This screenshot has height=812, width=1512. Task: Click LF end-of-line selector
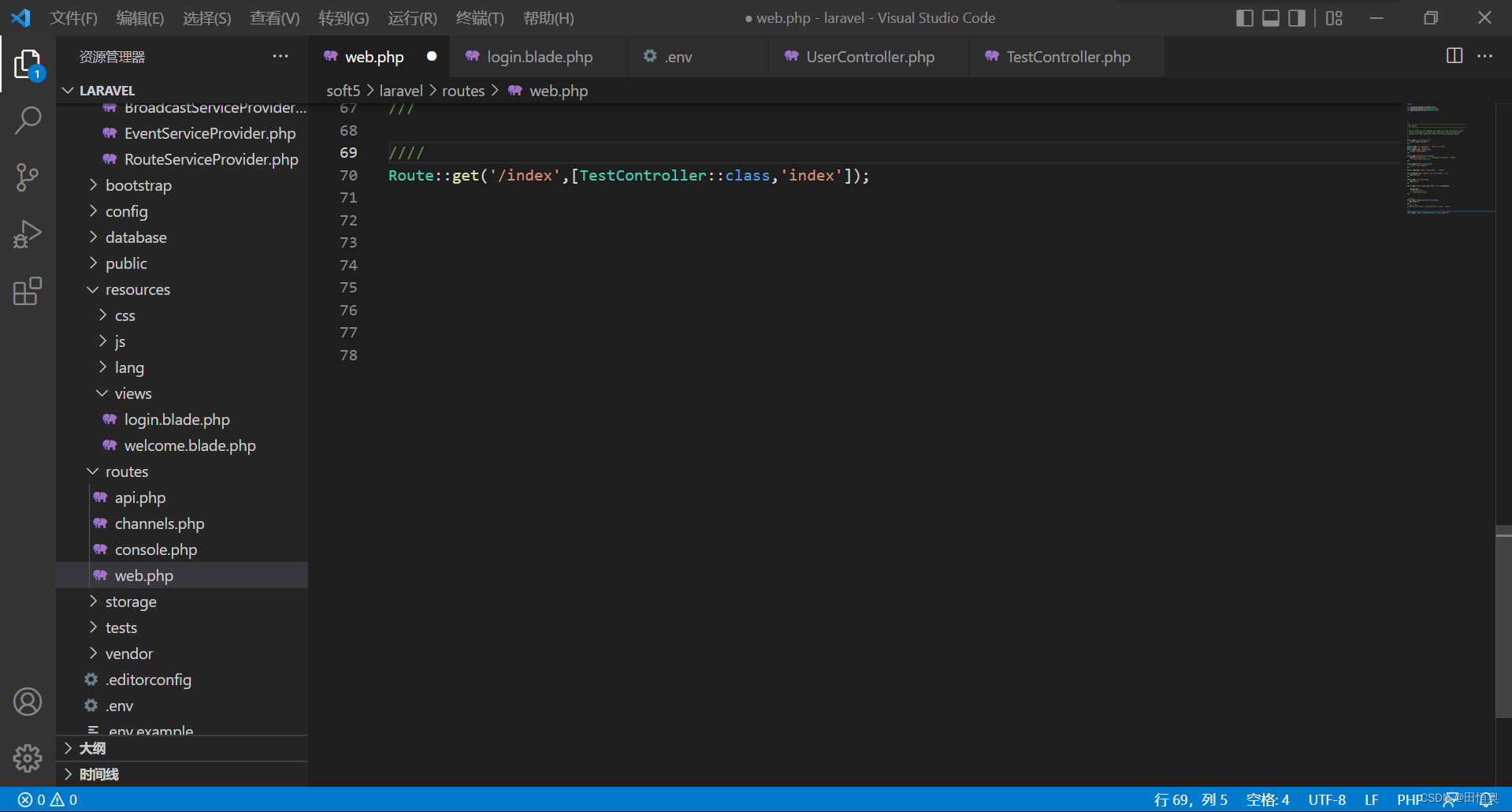(1372, 799)
